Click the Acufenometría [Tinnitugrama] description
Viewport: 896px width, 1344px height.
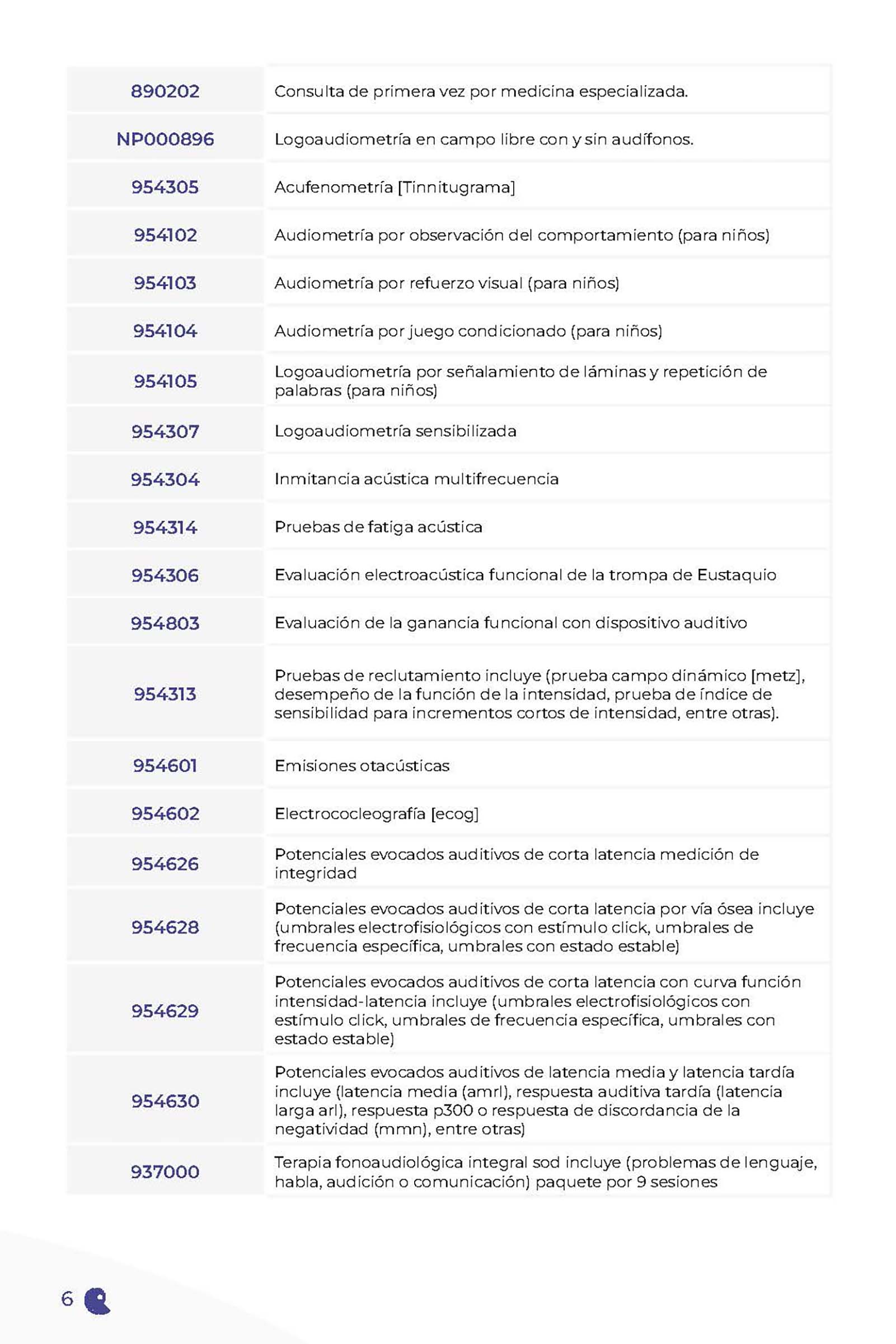(395, 188)
